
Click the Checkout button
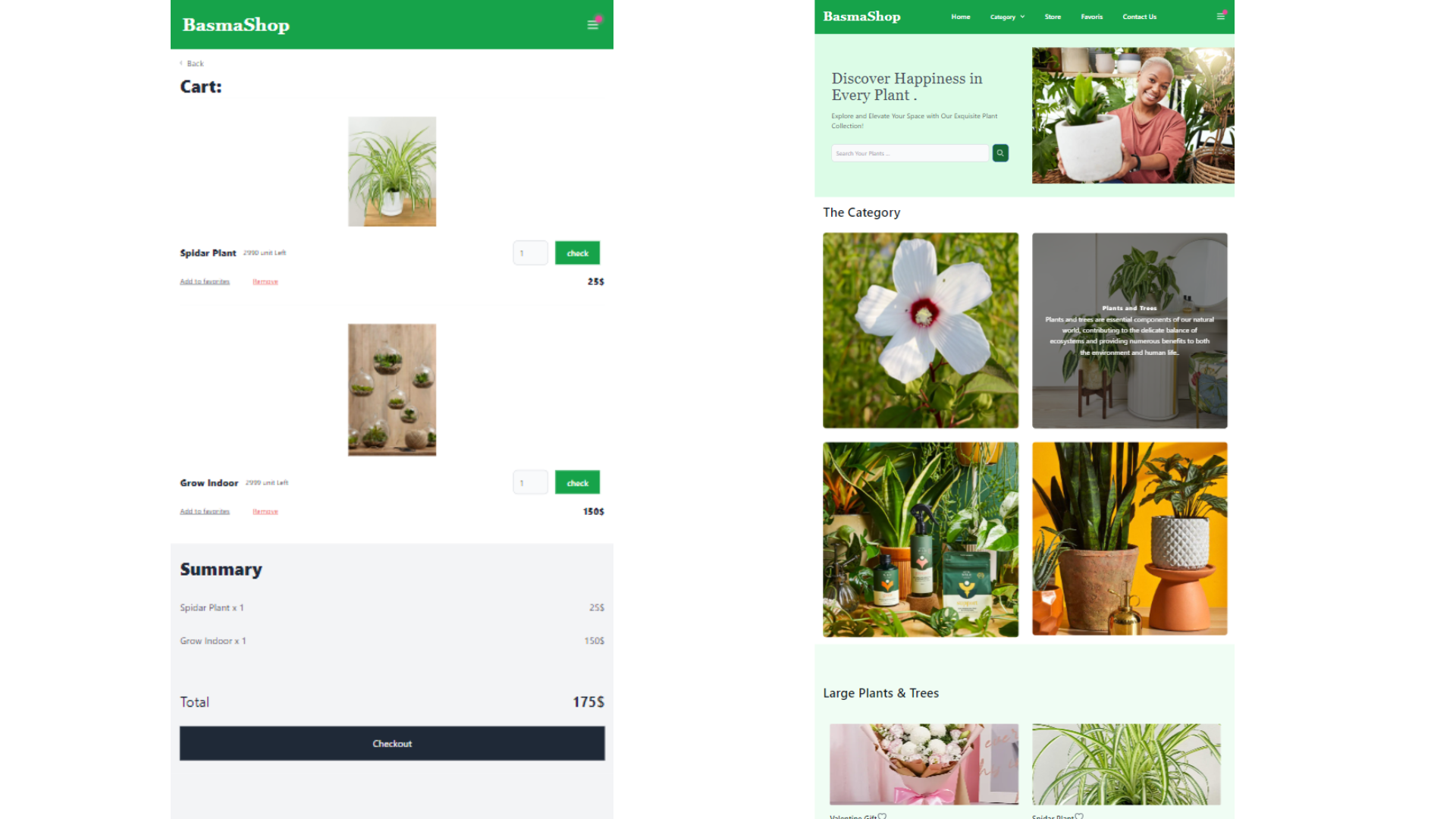click(391, 744)
